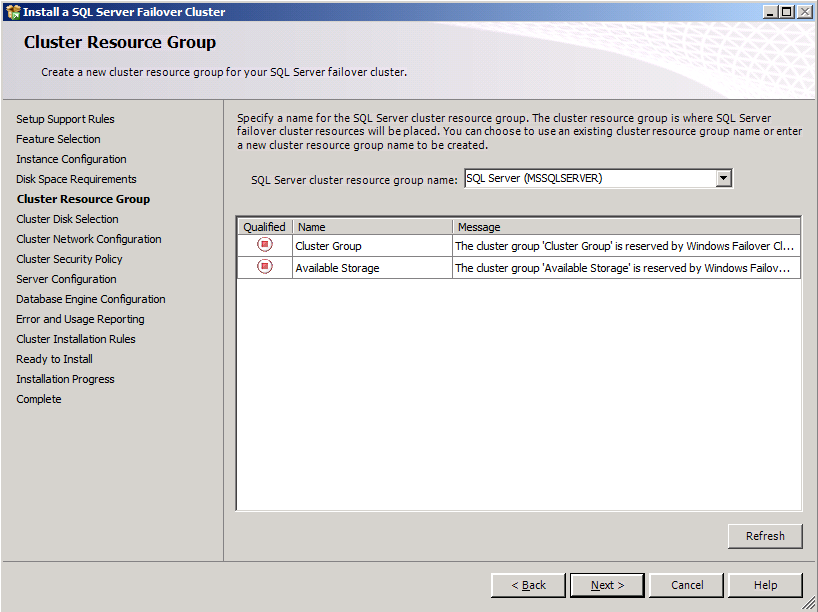Viewport: 818px width, 612px height.
Task: Sort by the Qualified column header
Action: (x=264, y=227)
